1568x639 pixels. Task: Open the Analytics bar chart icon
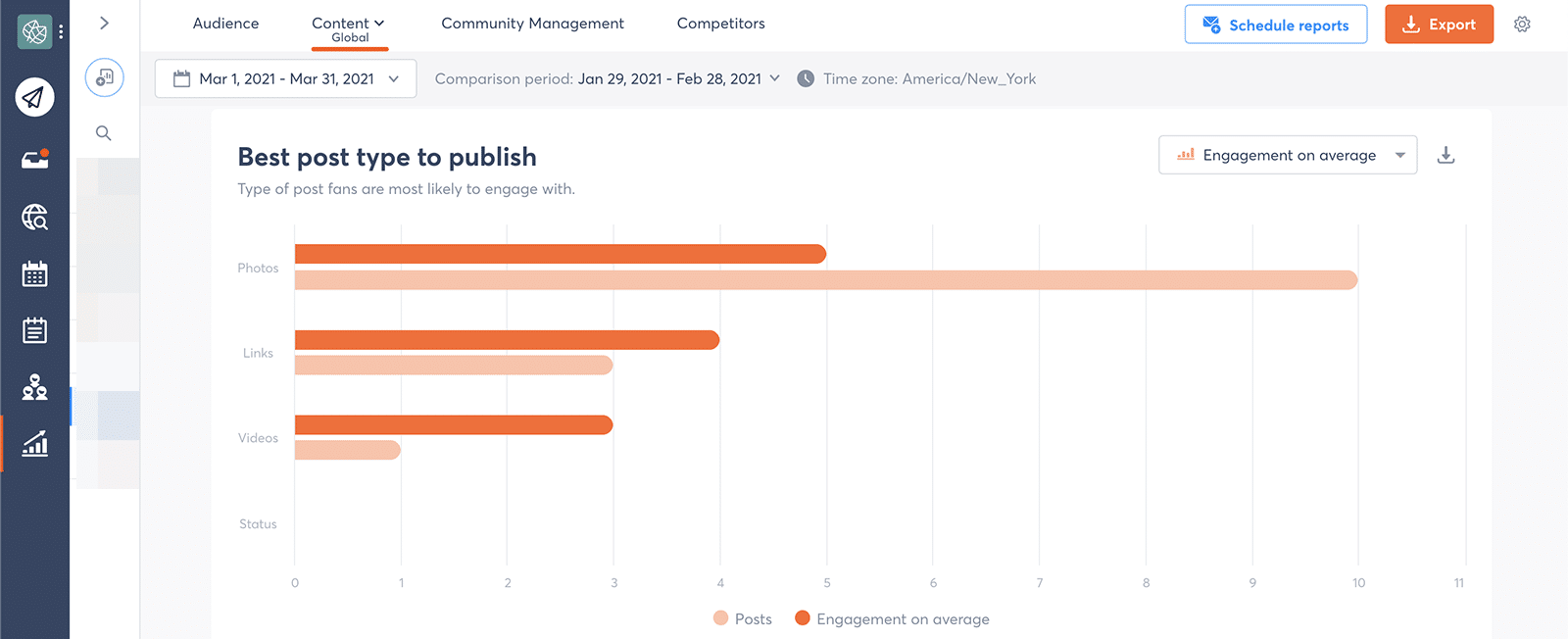click(35, 444)
